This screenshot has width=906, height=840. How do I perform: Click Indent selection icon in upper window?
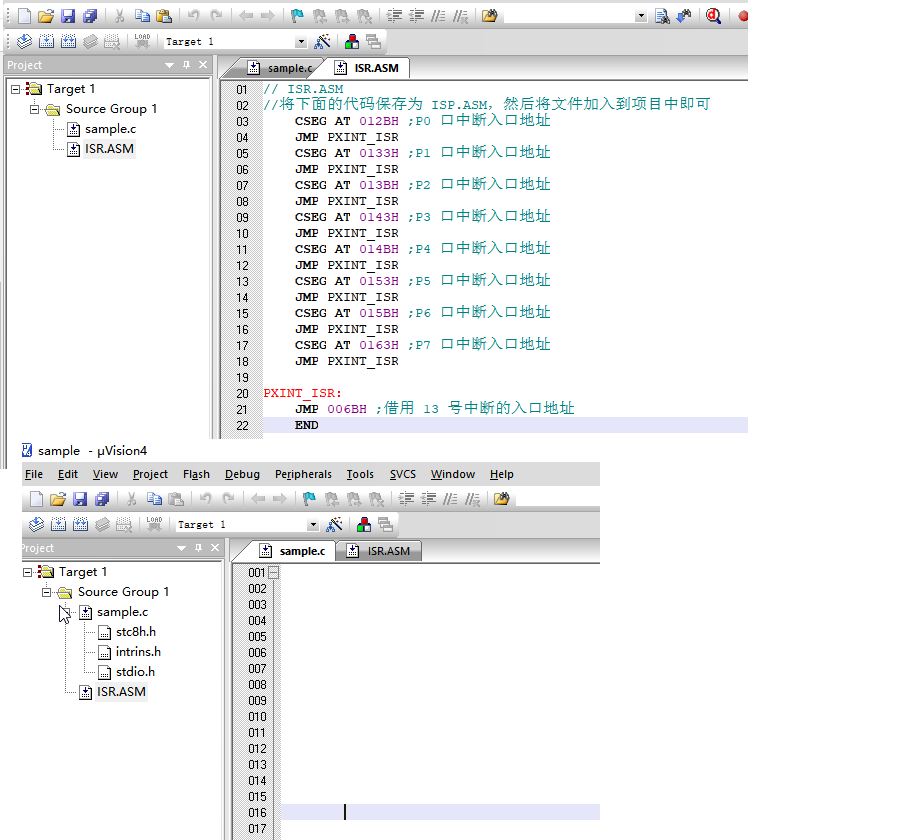[394, 16]
